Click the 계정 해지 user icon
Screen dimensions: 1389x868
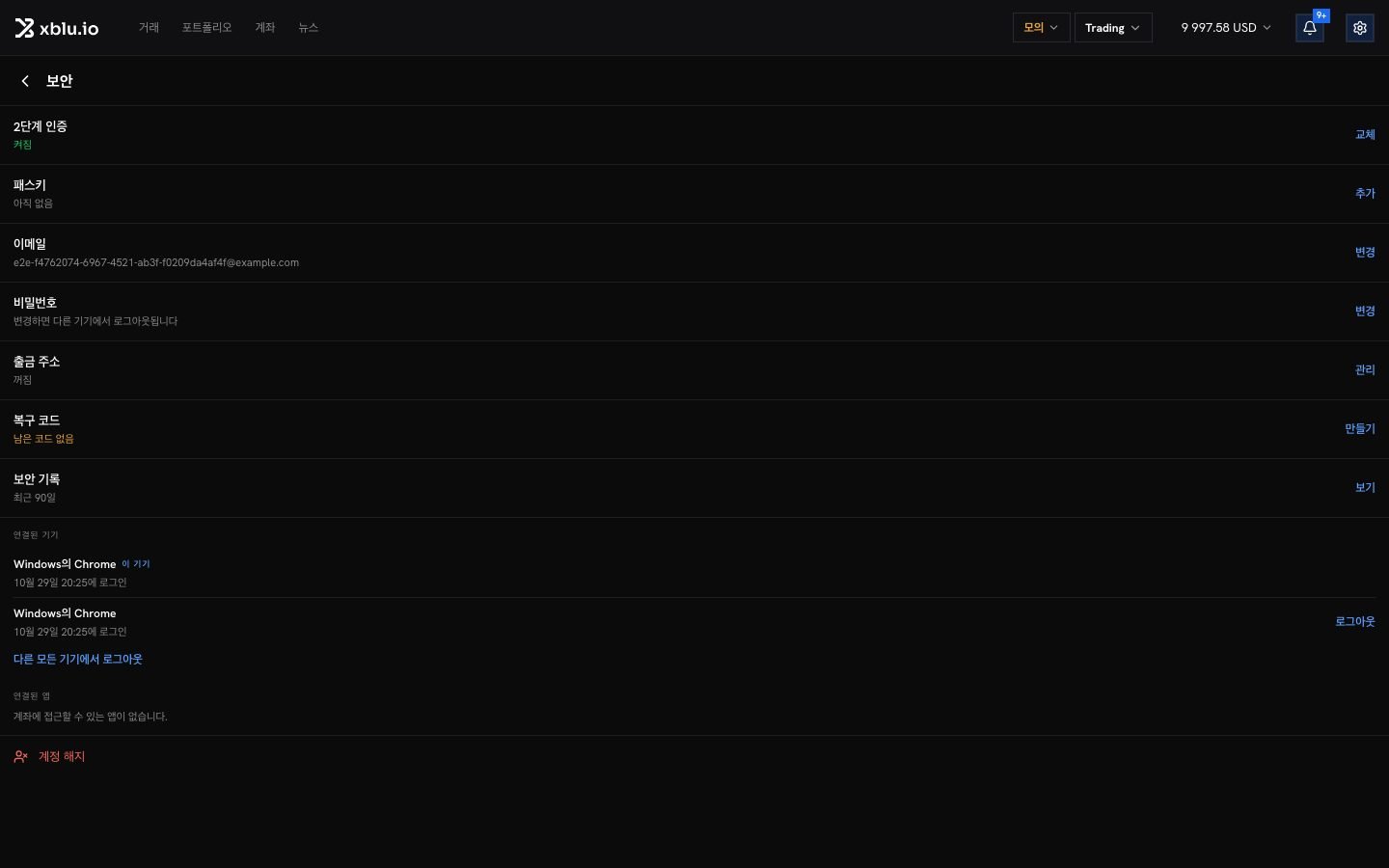click(20, 757)
